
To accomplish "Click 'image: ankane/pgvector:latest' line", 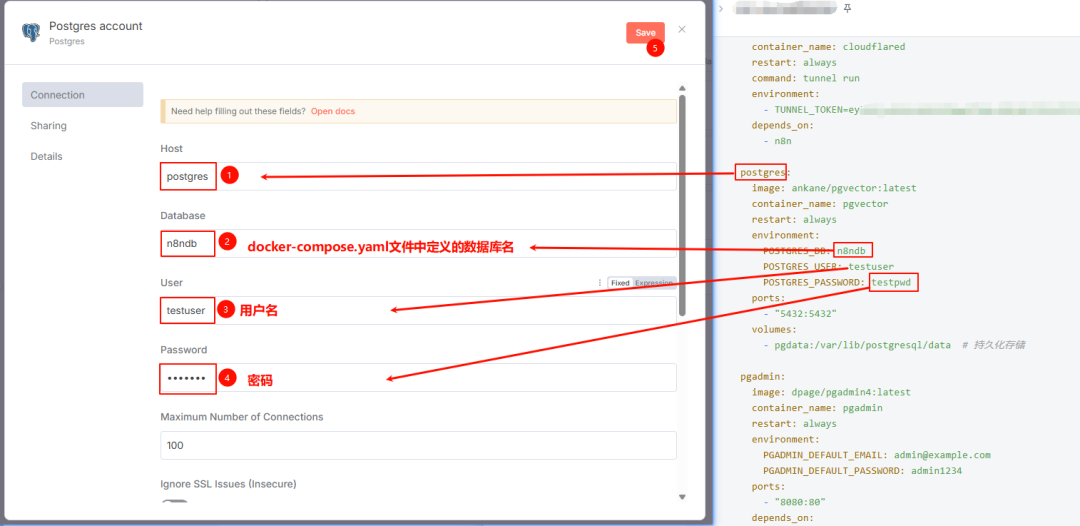I will click(833, 188).
